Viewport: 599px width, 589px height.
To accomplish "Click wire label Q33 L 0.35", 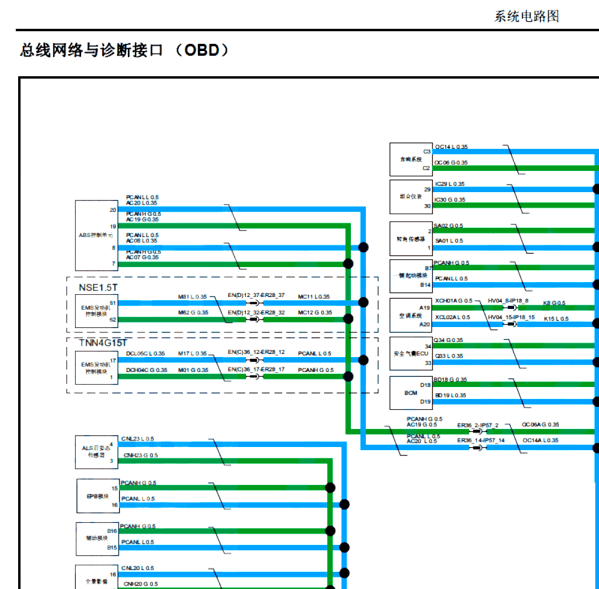I will [x=448, y=356].
